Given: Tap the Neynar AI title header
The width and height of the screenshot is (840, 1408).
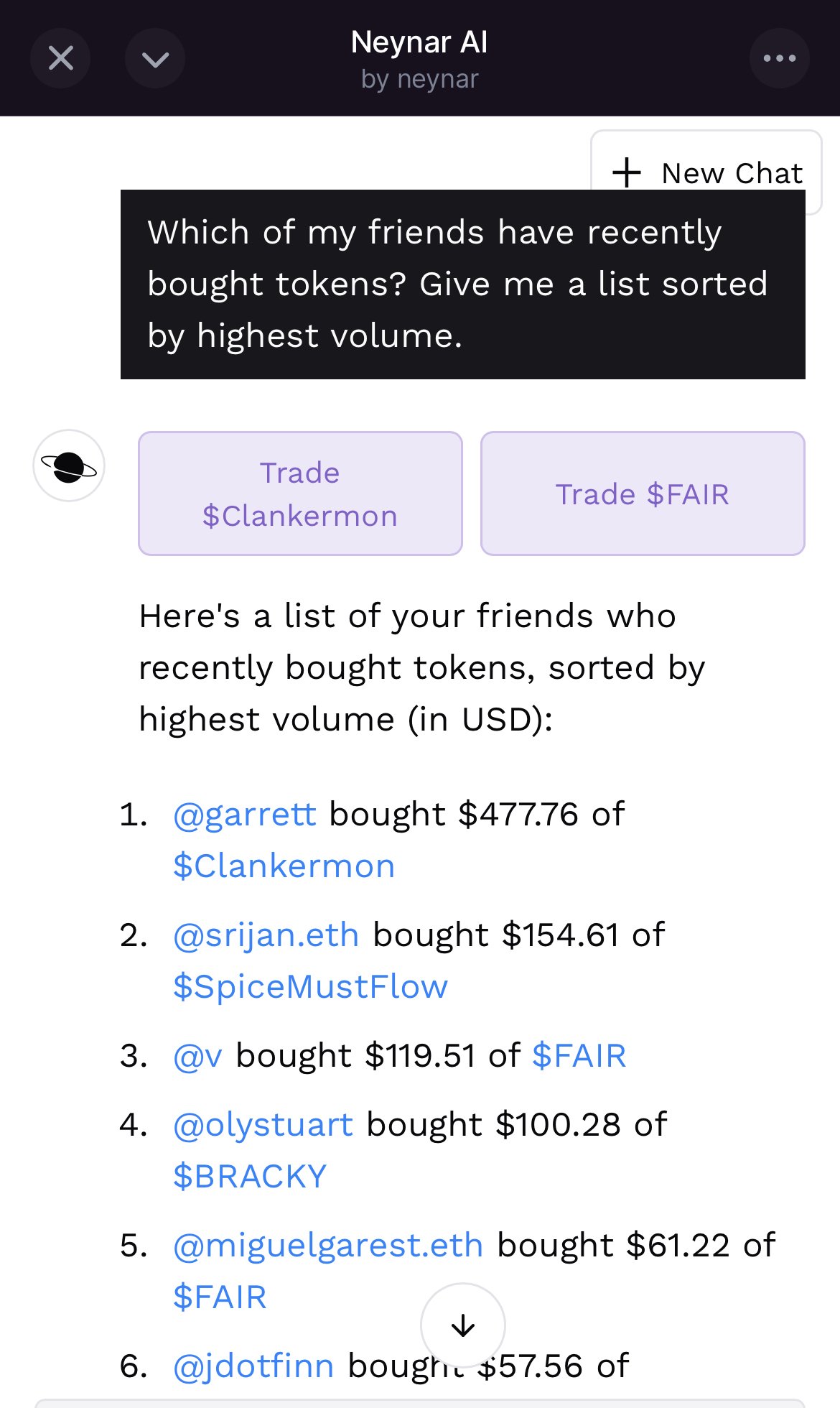Looking at the screenshot, I should [419, 43].
